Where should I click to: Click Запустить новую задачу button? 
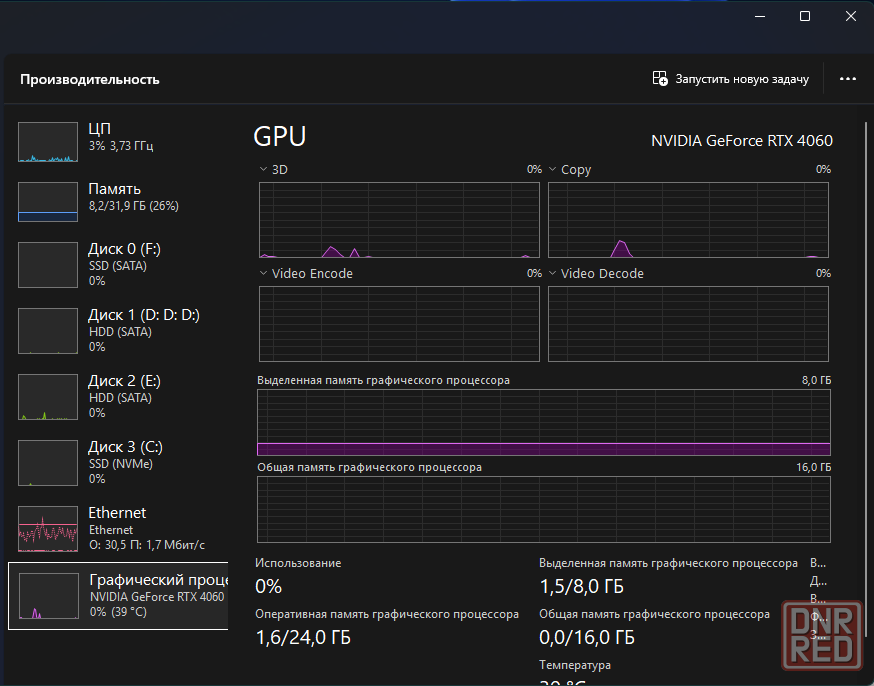[x=731, y=79]
